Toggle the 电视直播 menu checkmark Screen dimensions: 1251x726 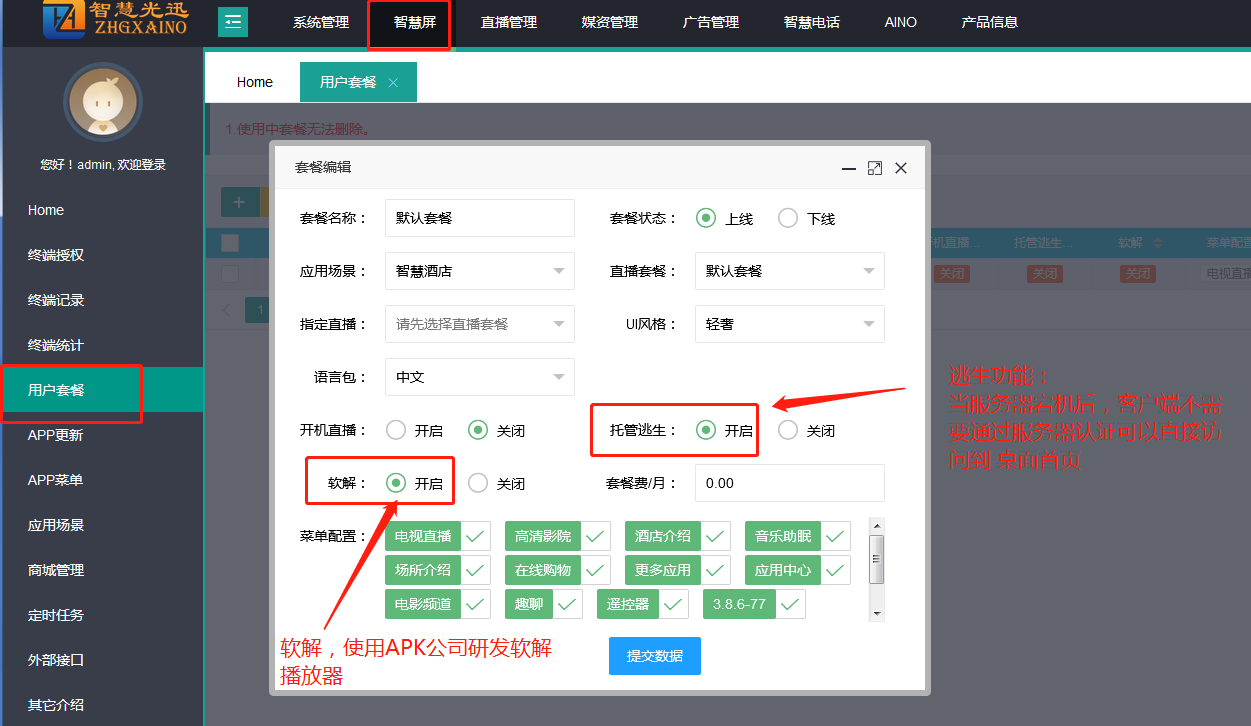[476, 537]
